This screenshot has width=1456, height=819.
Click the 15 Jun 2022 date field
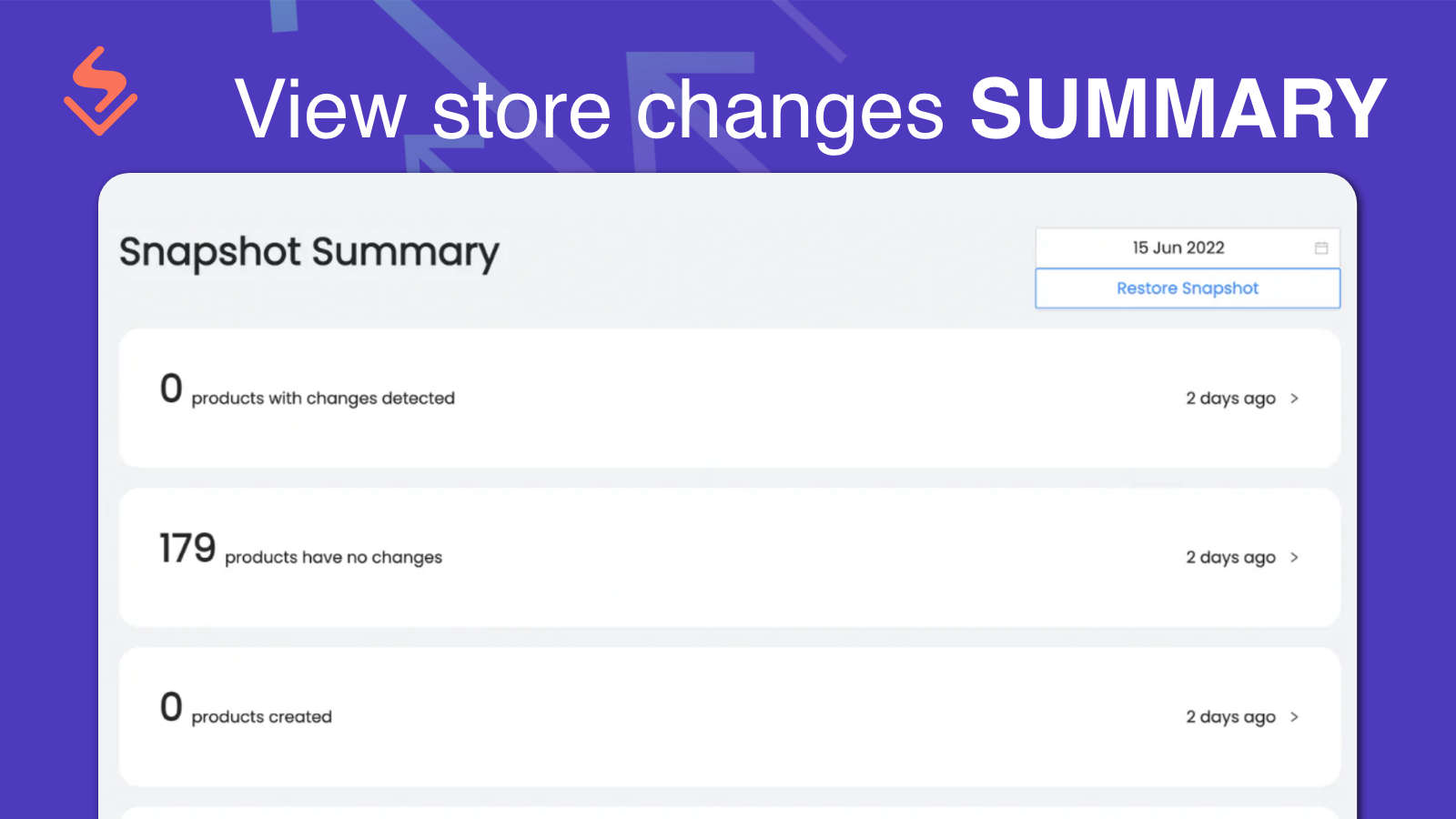tap(1178, 248)
